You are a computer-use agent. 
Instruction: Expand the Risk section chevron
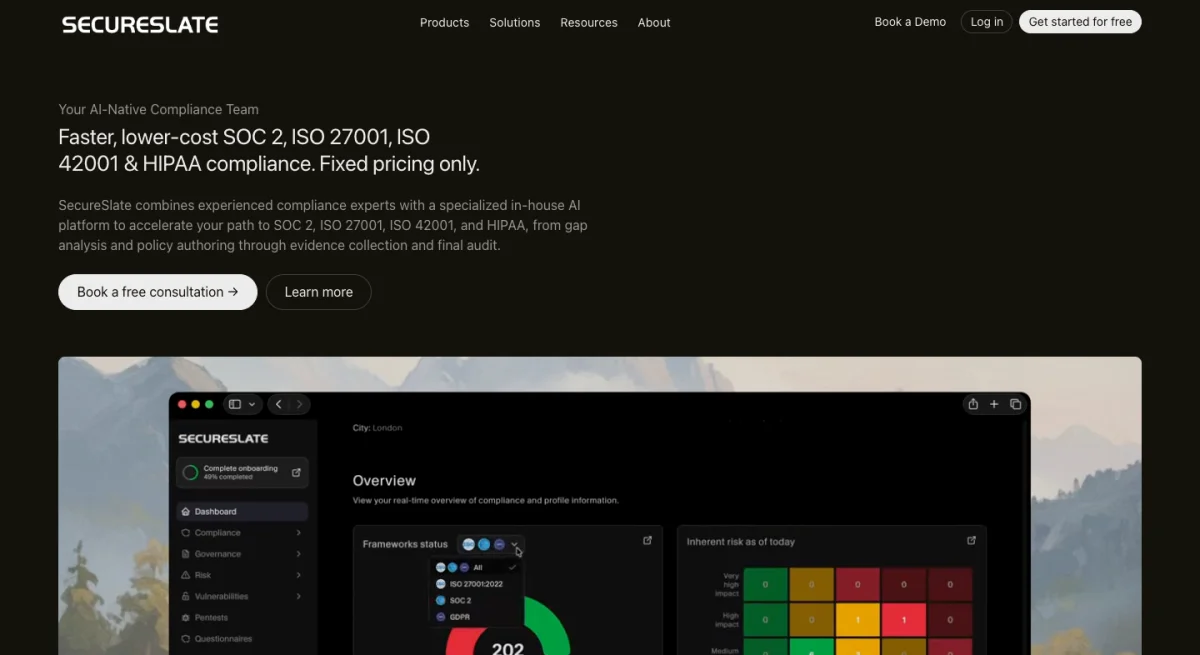[x=299, y=575]
